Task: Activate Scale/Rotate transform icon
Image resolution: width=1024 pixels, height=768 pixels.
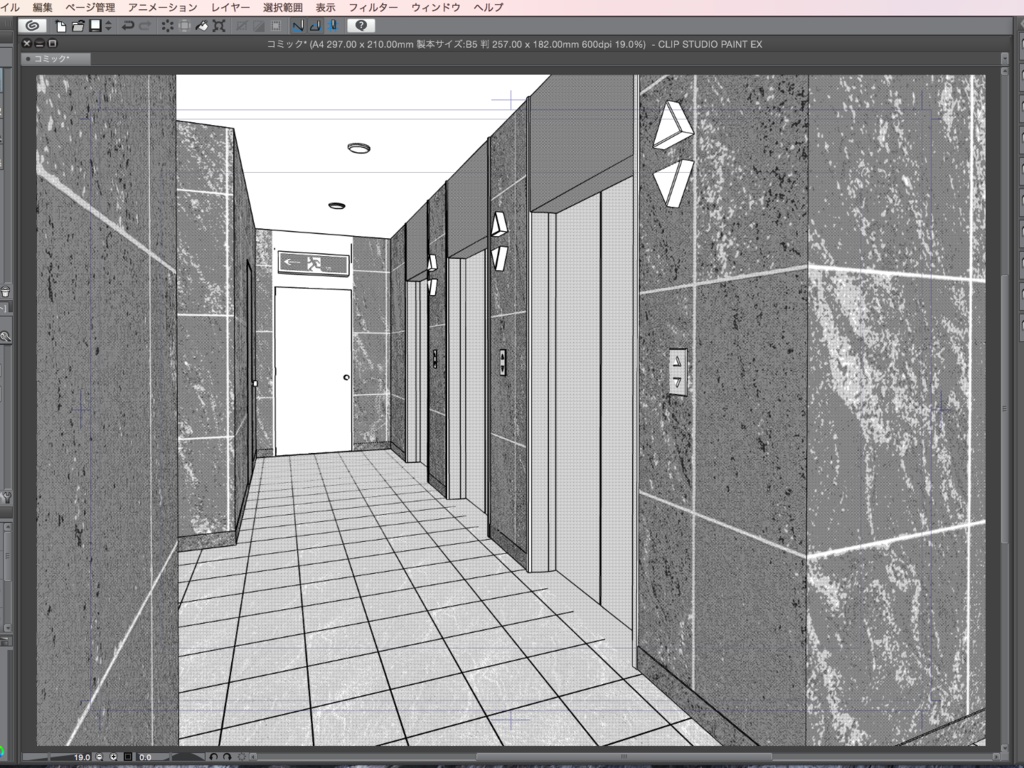Action: coord(219,25)
